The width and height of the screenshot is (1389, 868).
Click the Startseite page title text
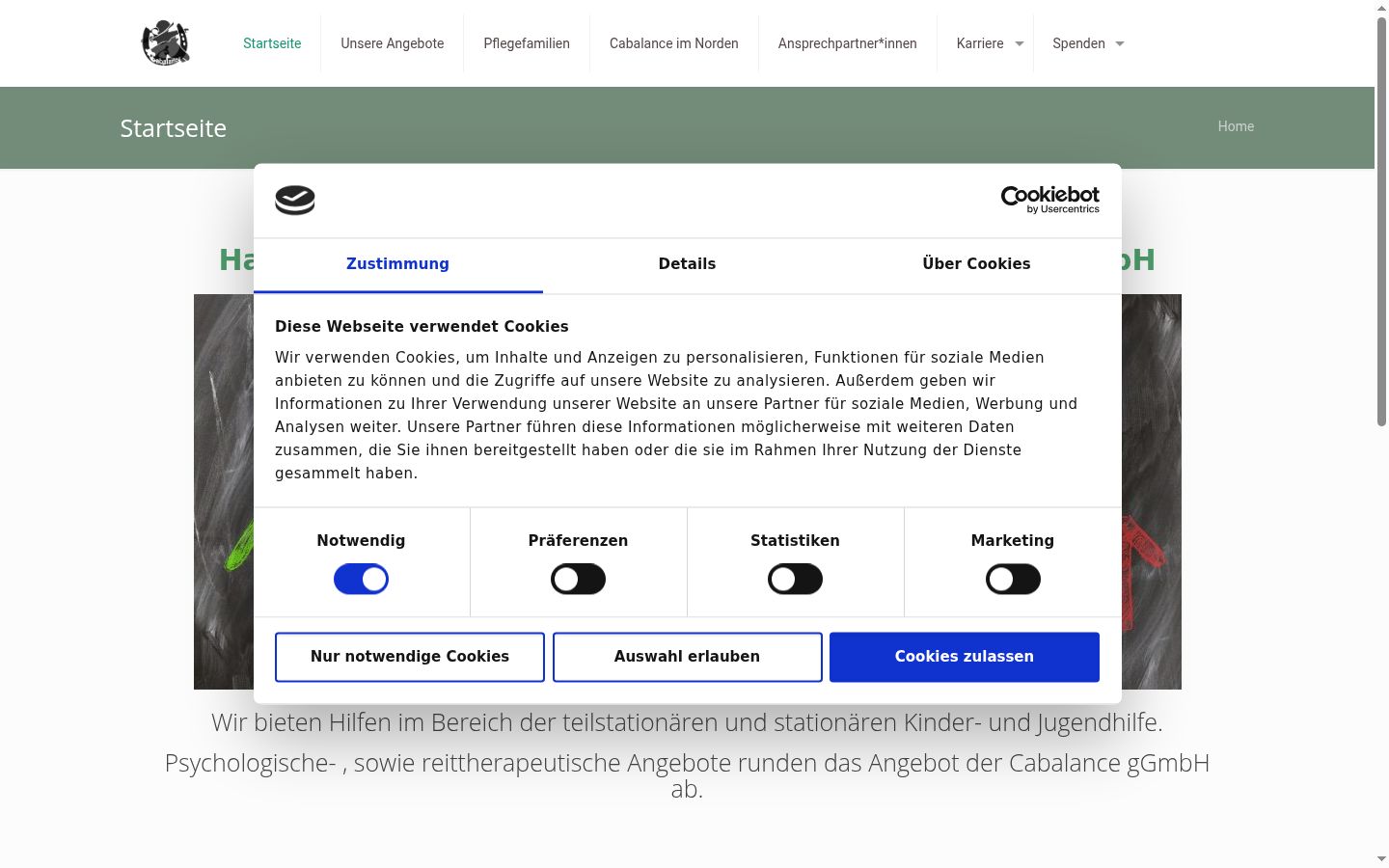click(x=174, y=128)
